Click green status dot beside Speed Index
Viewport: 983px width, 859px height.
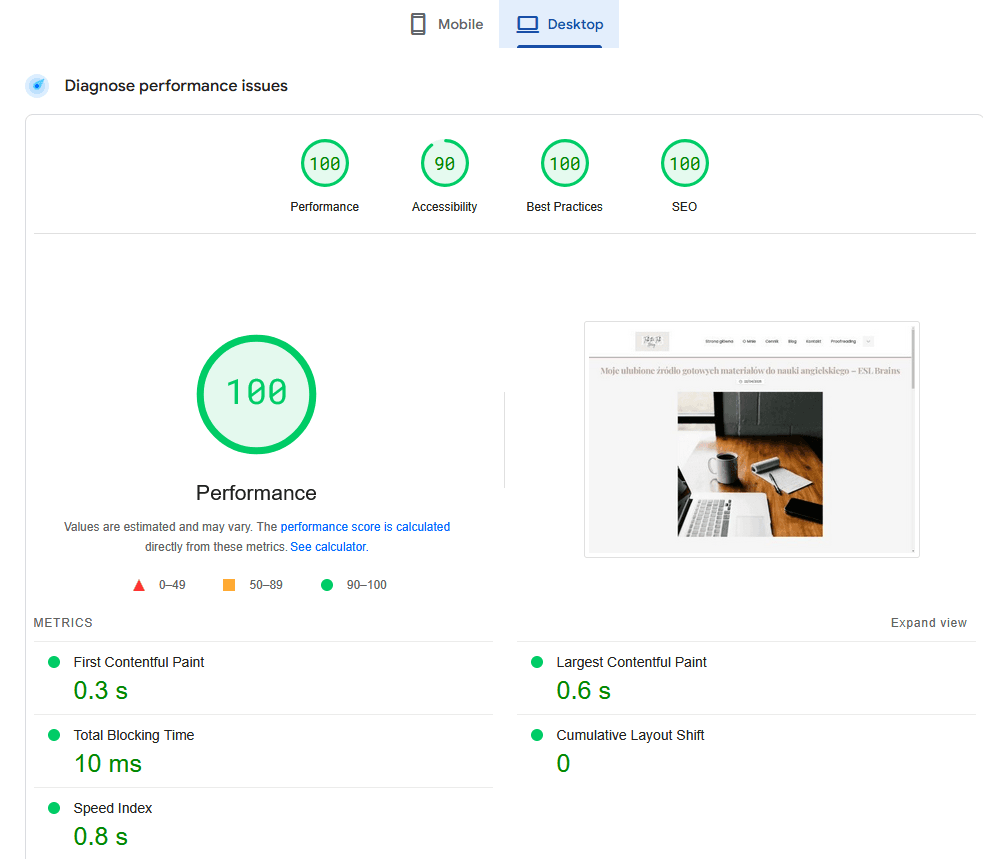click(54, 808)
